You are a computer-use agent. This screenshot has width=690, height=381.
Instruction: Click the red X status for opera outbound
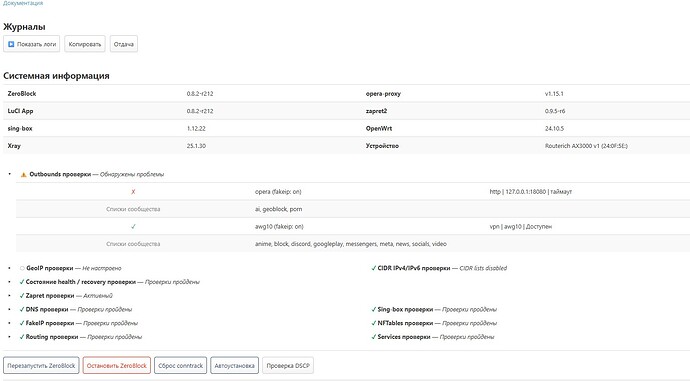tap(133, 192)
